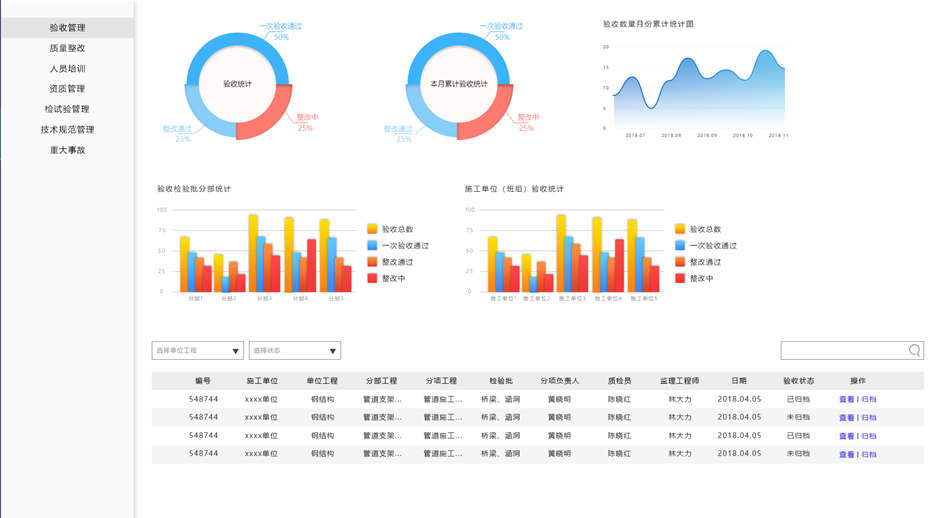Click the 一次验收通过 legend swatch in 验收检验批分部统计 chart
The image size is (943, 518).
coord(372,245)
